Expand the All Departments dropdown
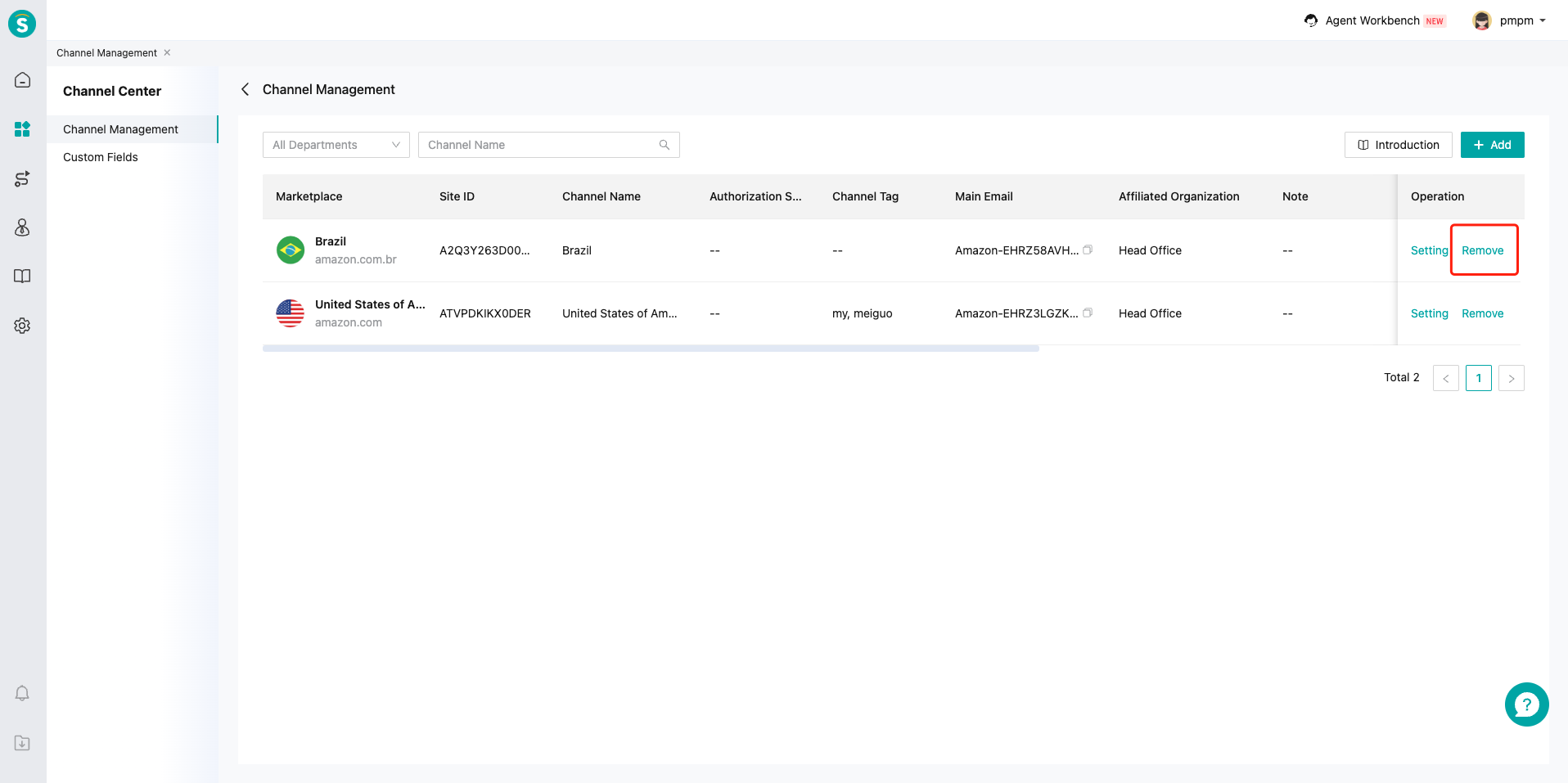 pos(336,145)
